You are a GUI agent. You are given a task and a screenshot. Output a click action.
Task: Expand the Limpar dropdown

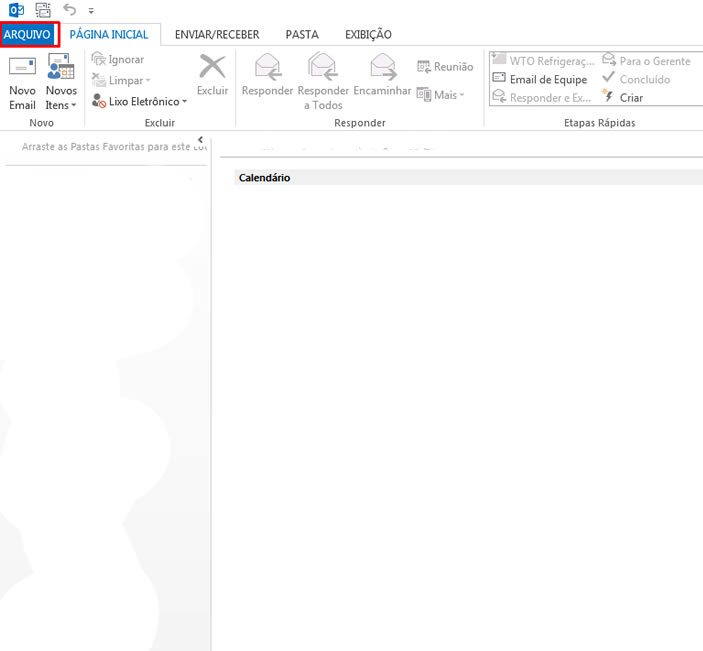[121, 80]
